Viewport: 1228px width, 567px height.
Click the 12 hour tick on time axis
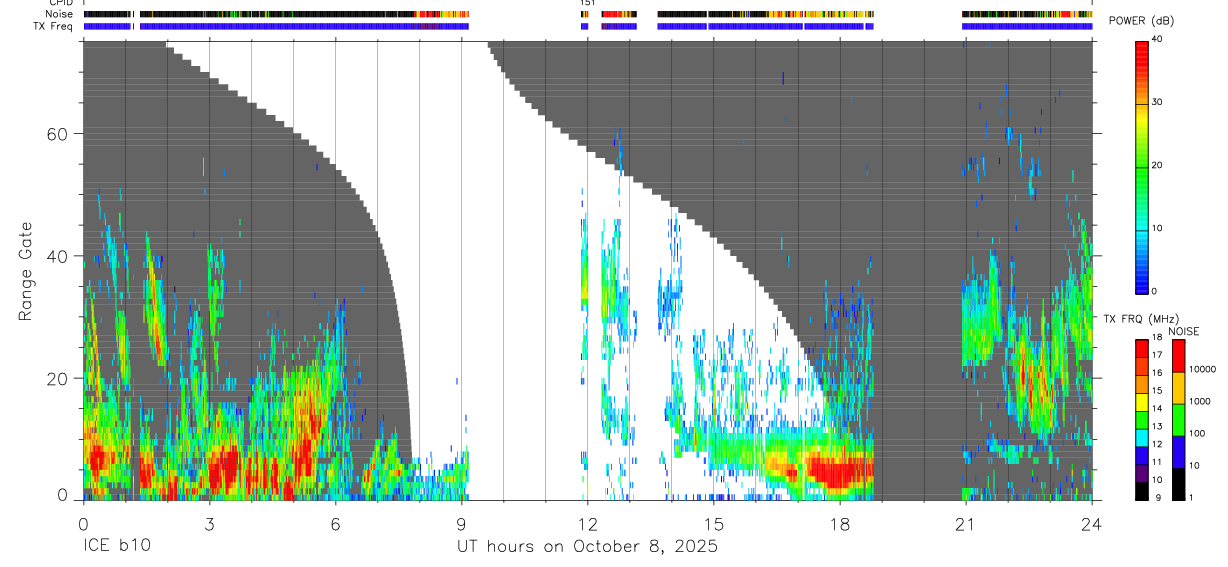pos(588,522)
